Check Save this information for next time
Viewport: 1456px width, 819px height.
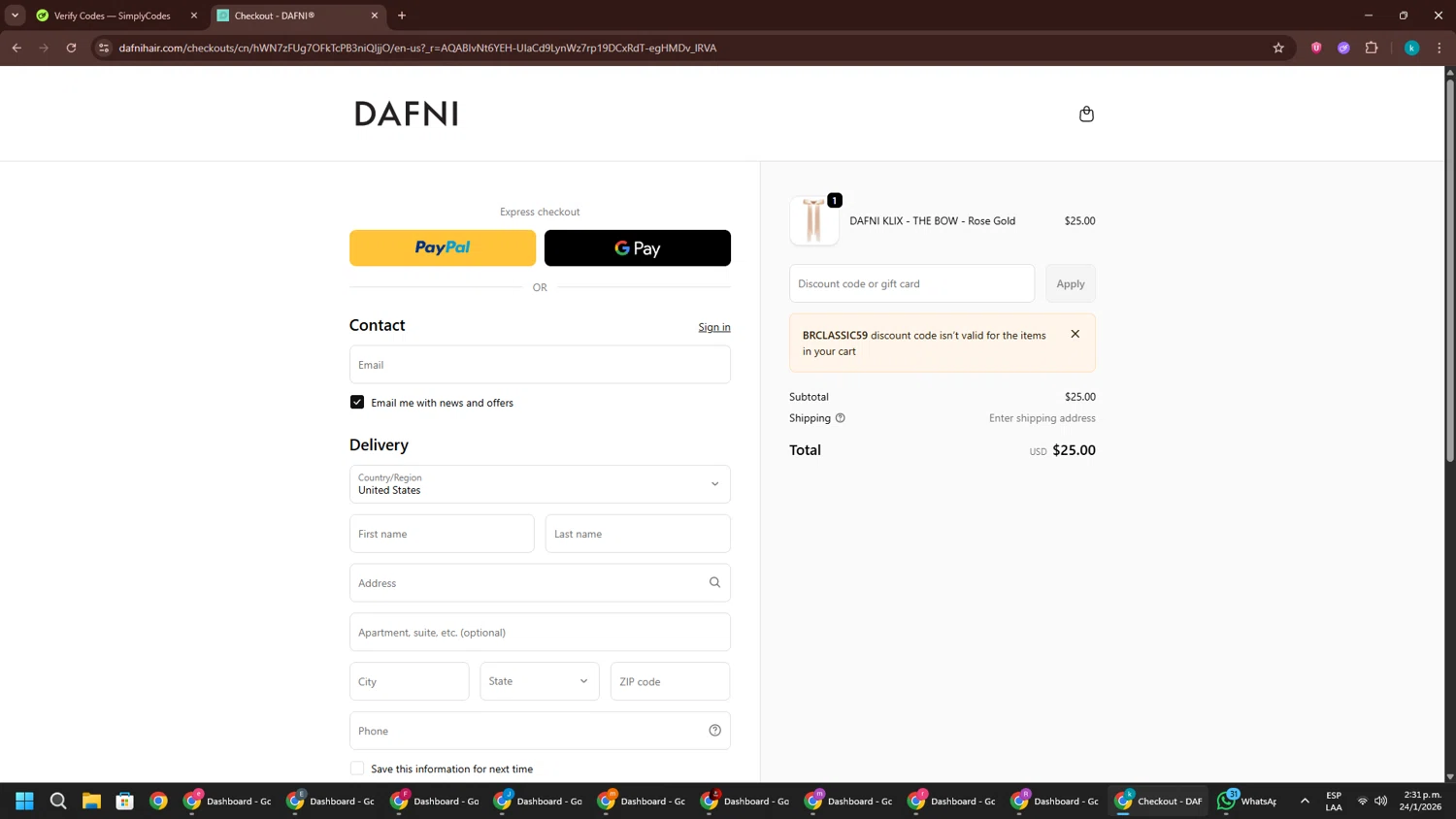(x=357, y=769)
